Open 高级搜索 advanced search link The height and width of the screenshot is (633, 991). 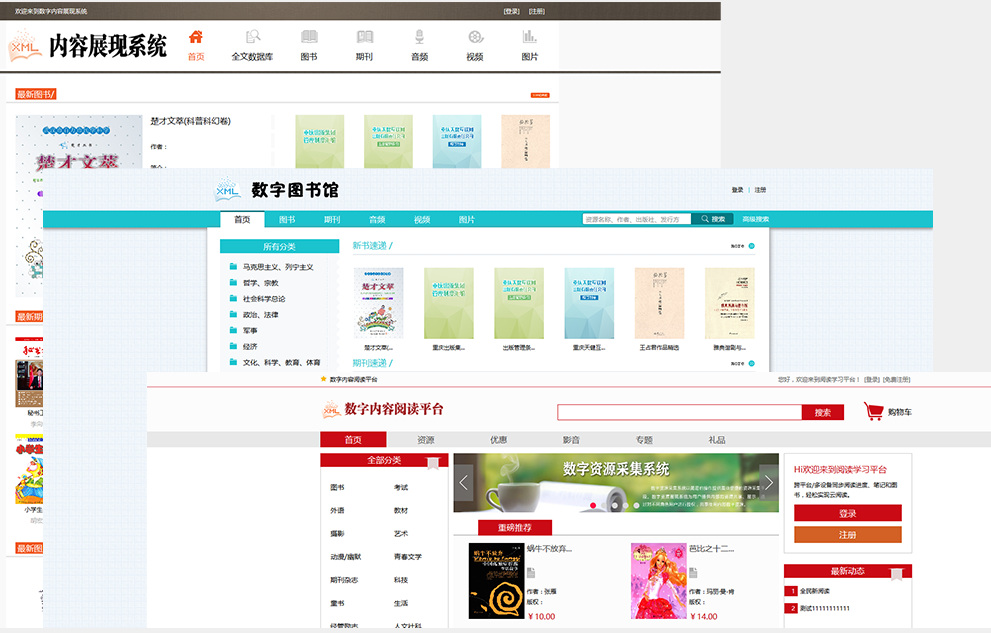(755, 219)
